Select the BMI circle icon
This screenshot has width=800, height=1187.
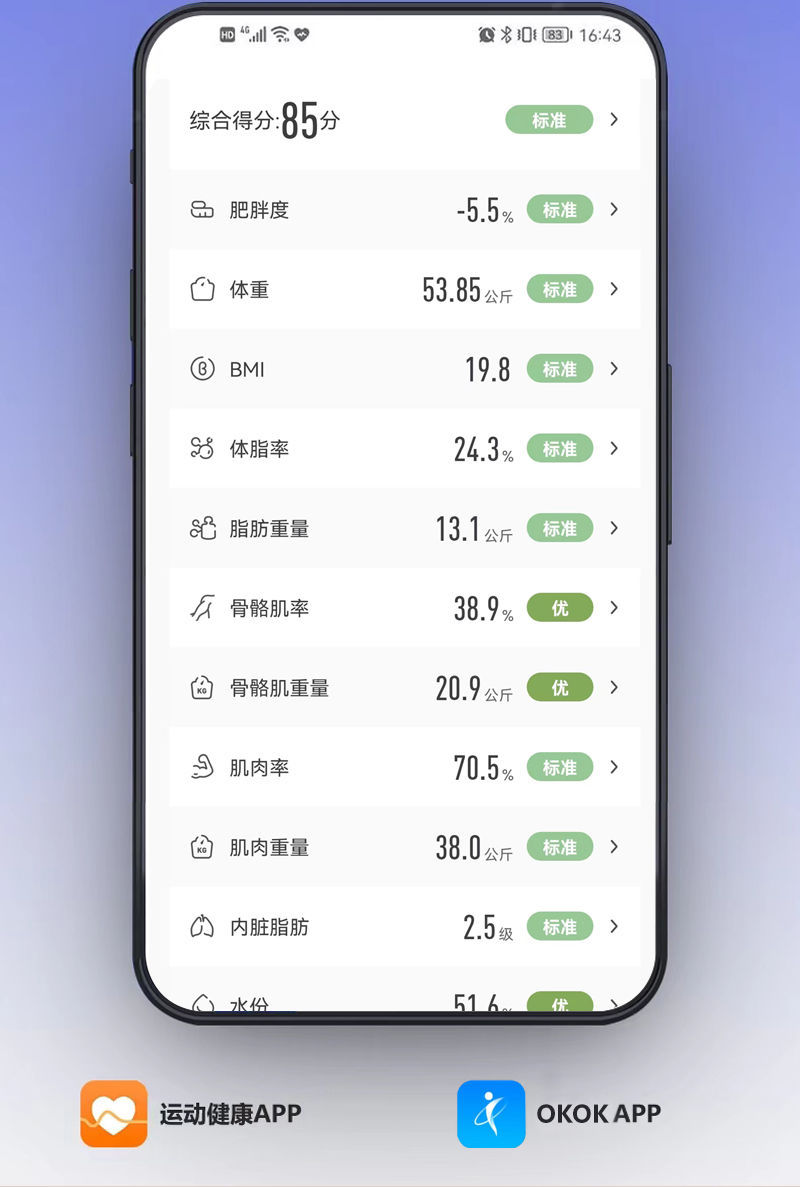(202, 369)
